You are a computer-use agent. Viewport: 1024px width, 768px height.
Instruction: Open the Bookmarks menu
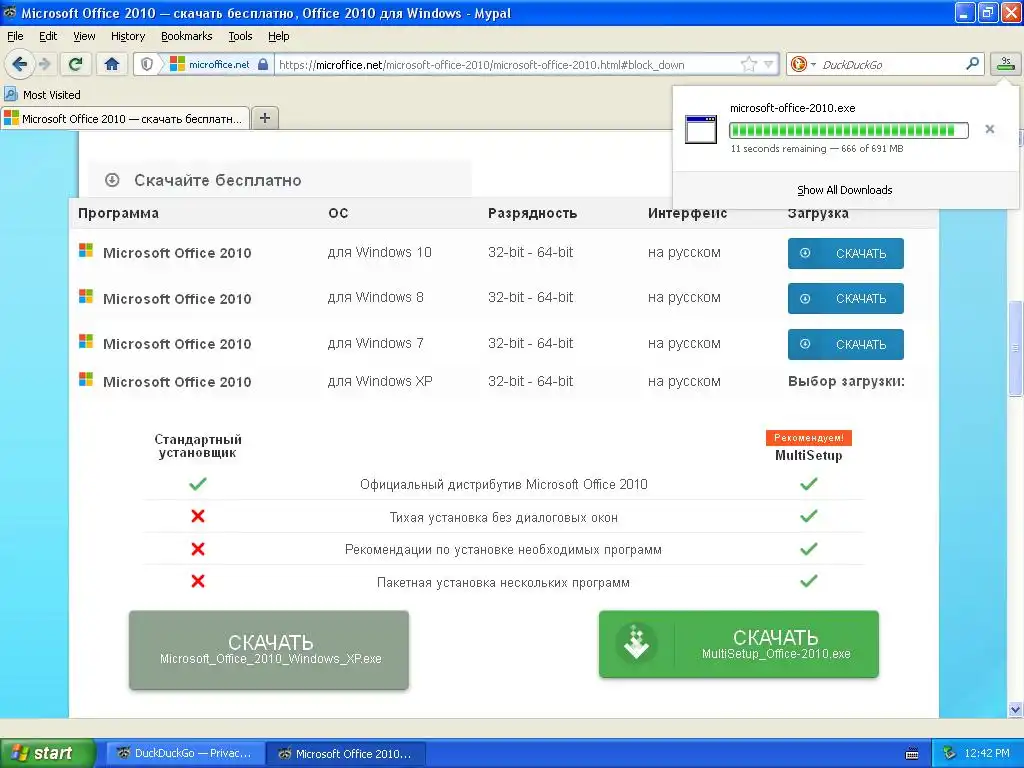pos(186,36)
